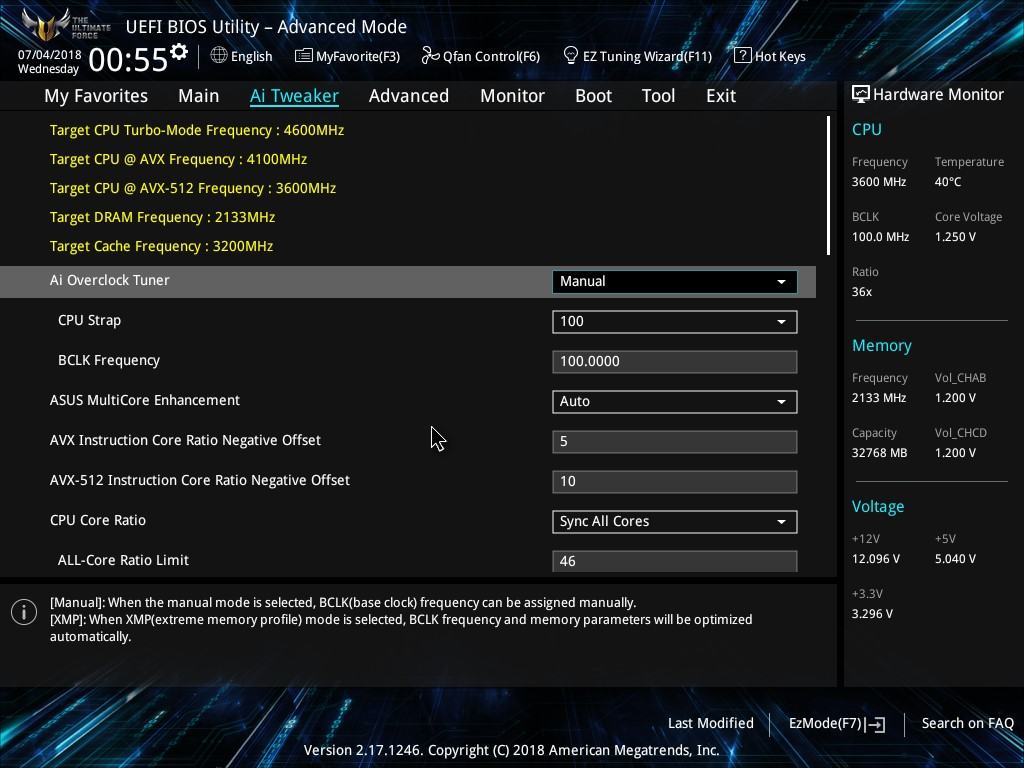Click Target CPU @ AVX-512 Frequency text
Screen dimensions: 1024x768
coord(193,188)
